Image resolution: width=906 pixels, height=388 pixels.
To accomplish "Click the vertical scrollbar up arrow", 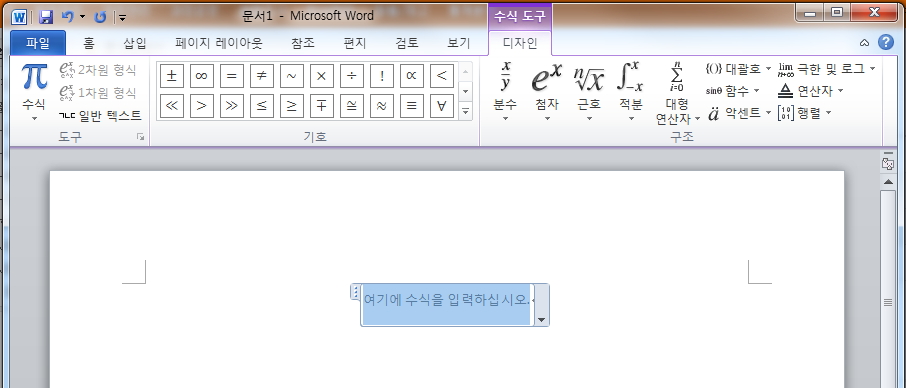I will point(888,182).
